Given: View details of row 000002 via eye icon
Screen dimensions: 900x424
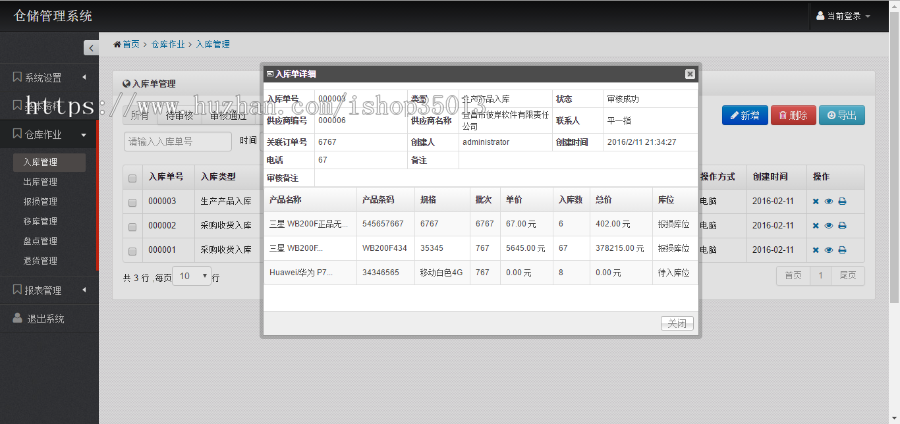Looking at the screenshot, I should [x=829, y=225].
